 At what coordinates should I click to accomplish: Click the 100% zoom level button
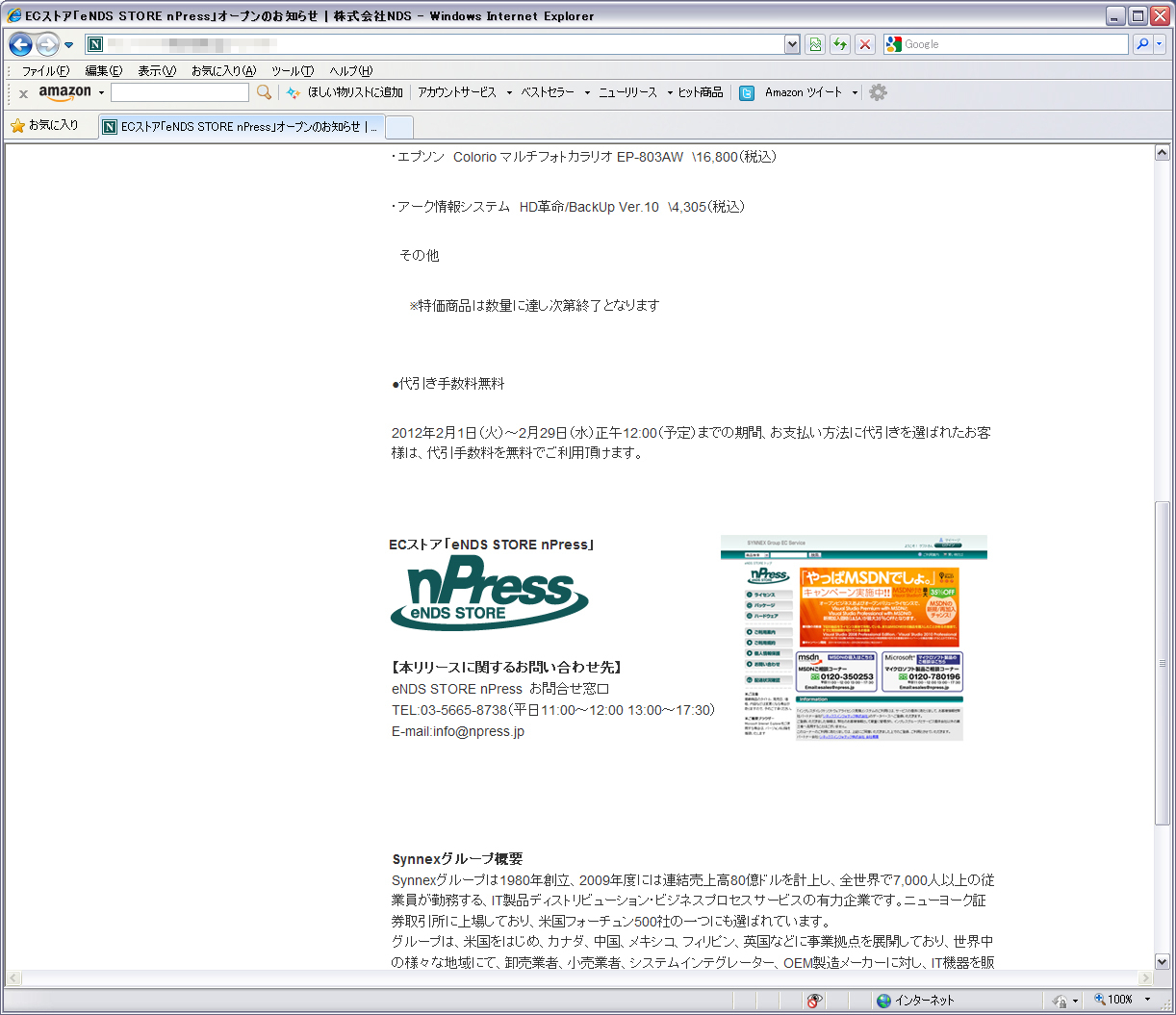click(x=1113, y=1000)
